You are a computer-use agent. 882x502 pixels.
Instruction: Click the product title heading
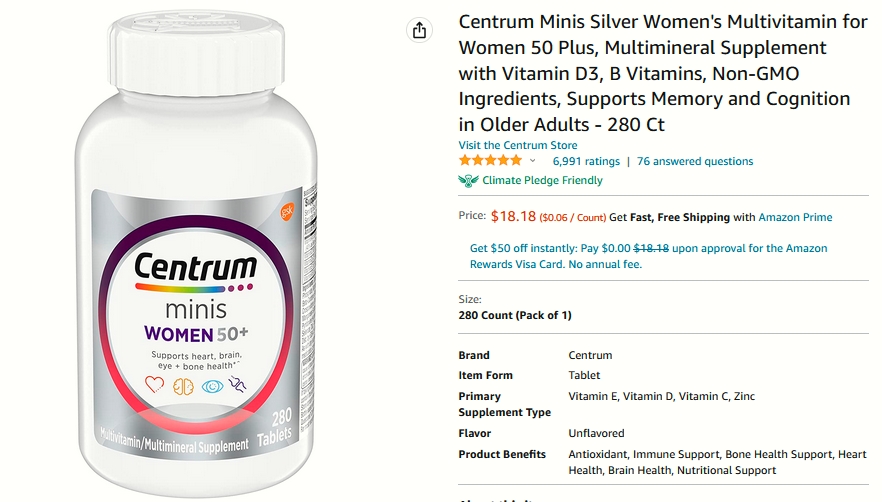click(x=663, y=73)
